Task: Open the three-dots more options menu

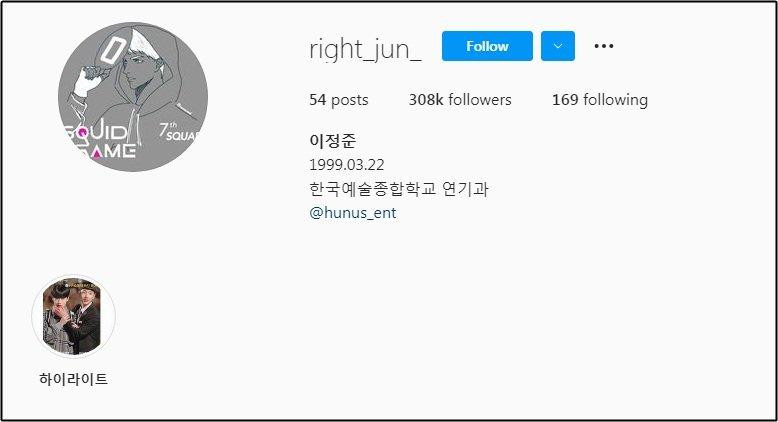Action: point(603,46)
